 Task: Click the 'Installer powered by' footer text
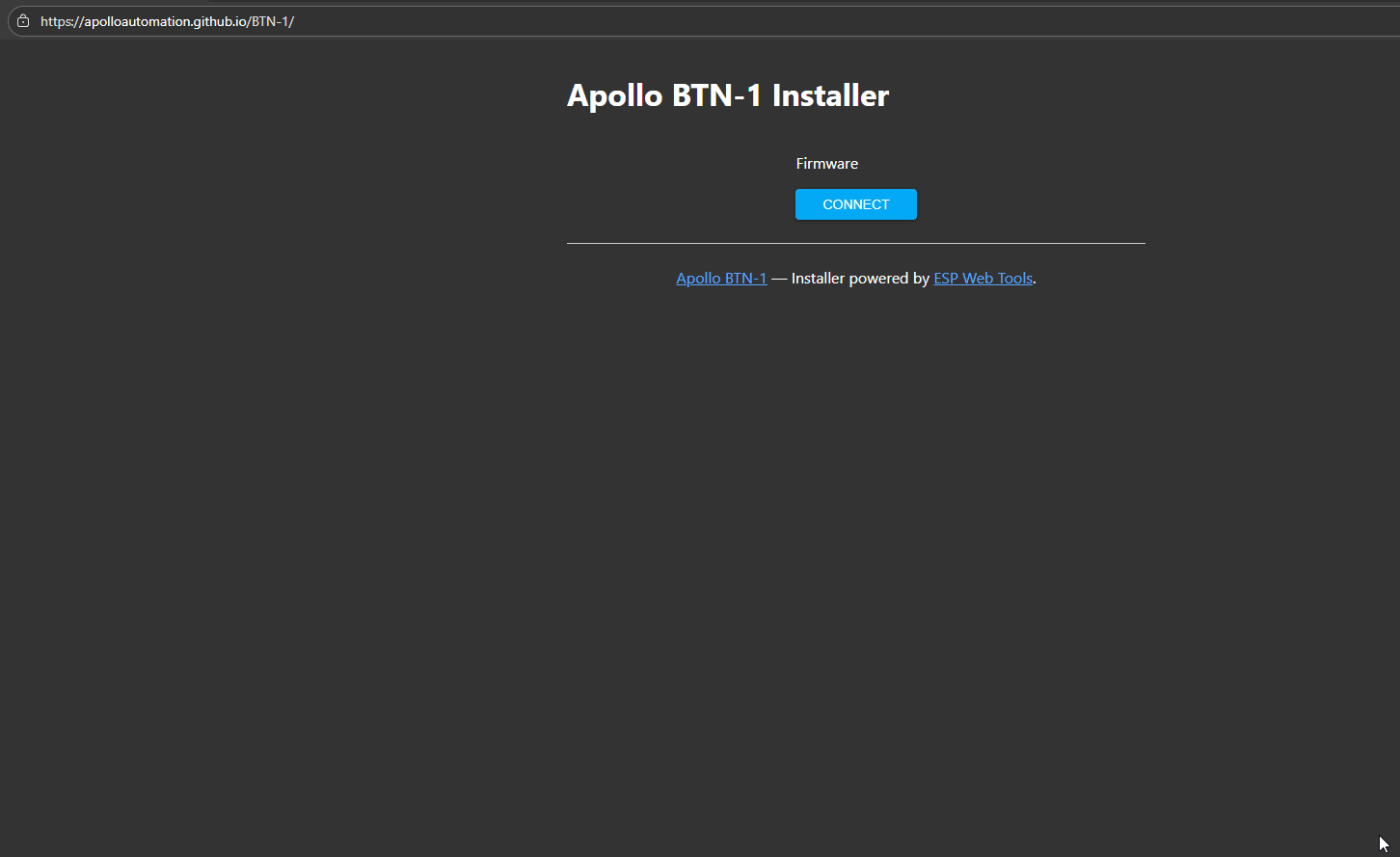pyautogui.click(x=860, y=279)
